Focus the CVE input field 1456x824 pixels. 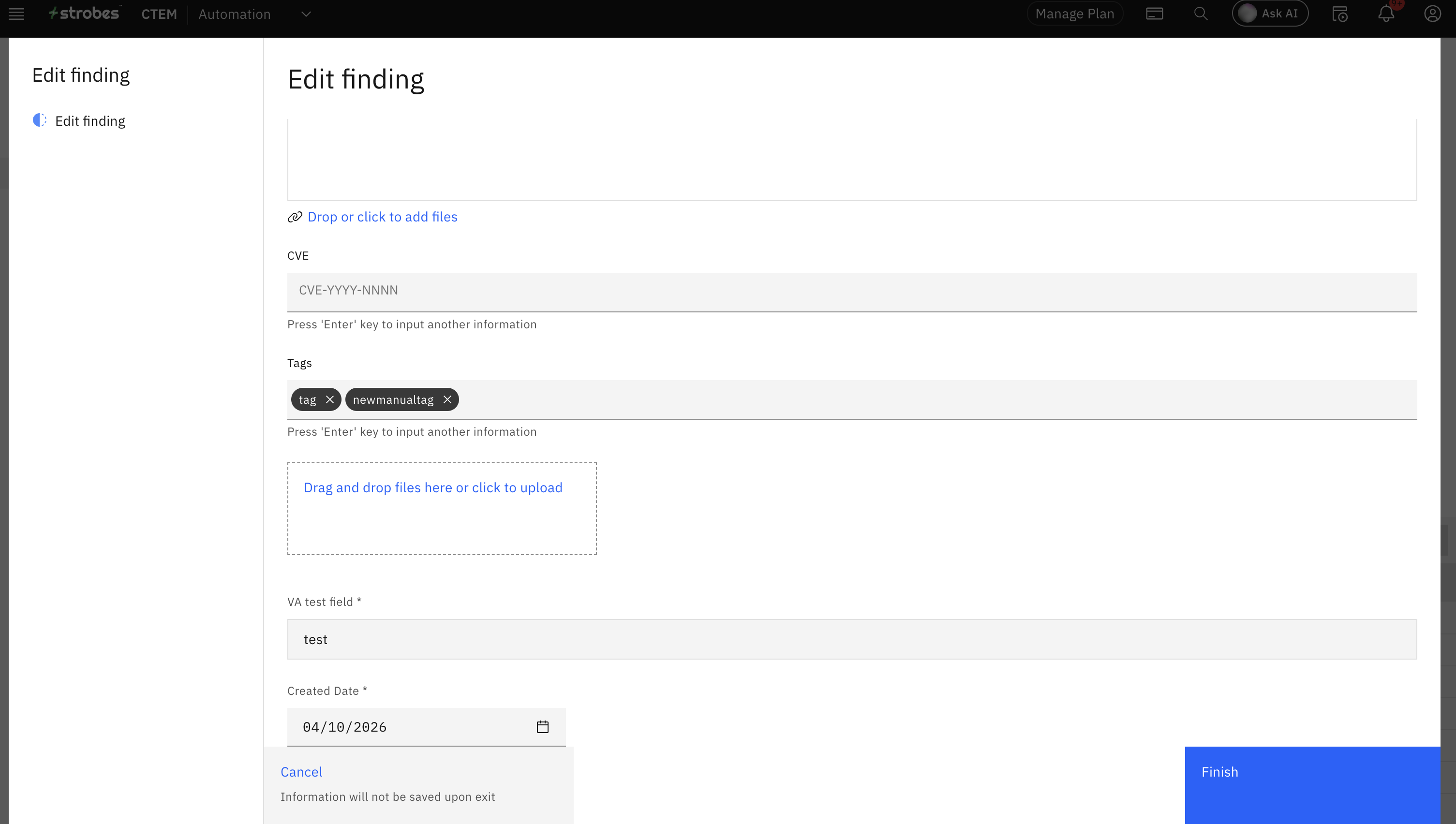tap(851, 291)
